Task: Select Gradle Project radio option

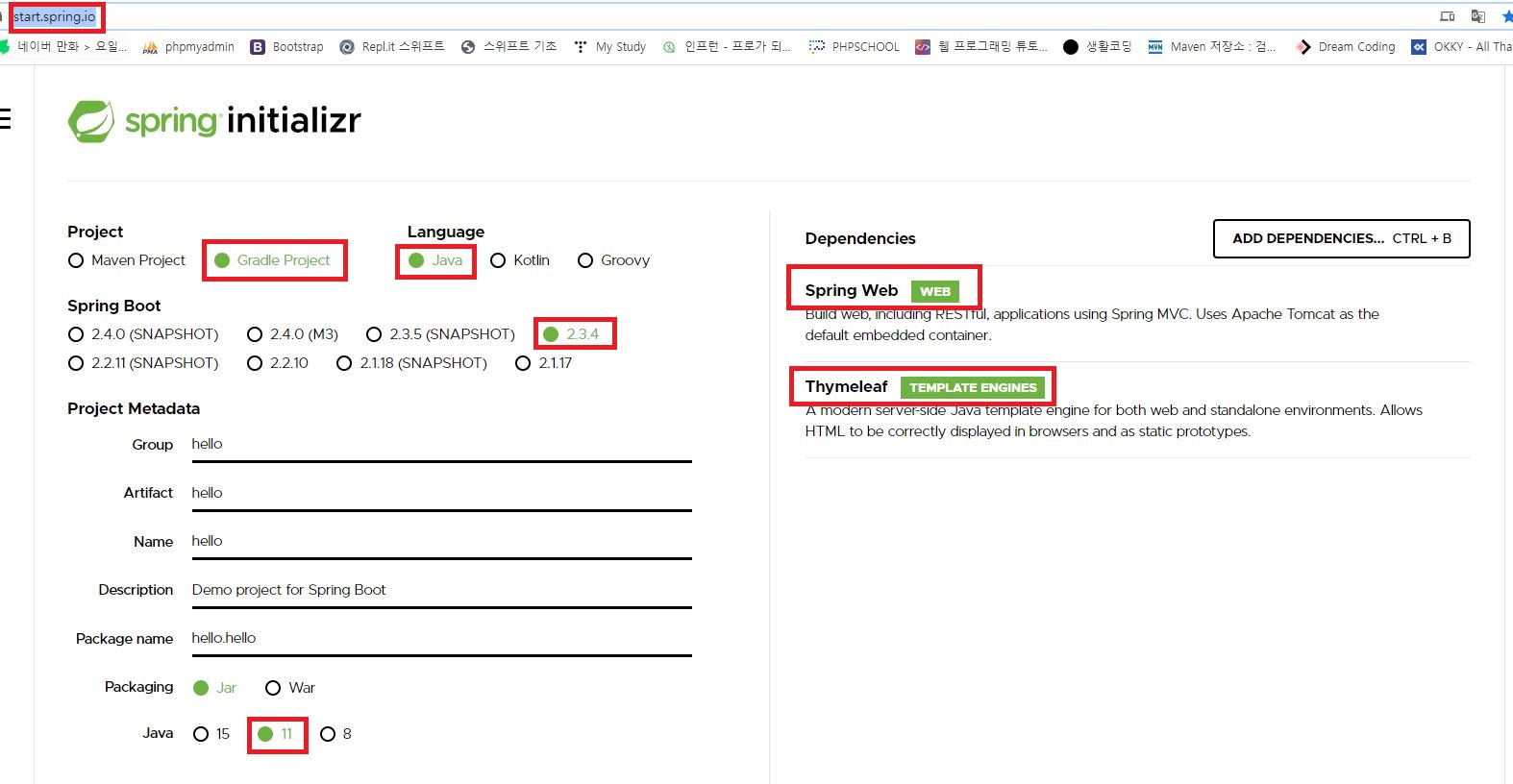Action: pyautogui.click(x=273, y=260)
